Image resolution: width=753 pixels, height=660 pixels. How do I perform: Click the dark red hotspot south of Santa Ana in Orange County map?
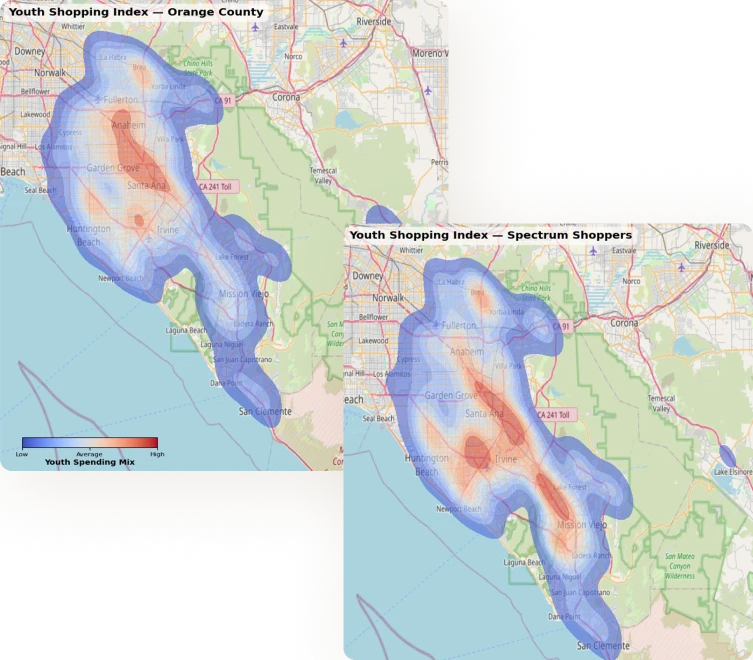coord(139,220)
